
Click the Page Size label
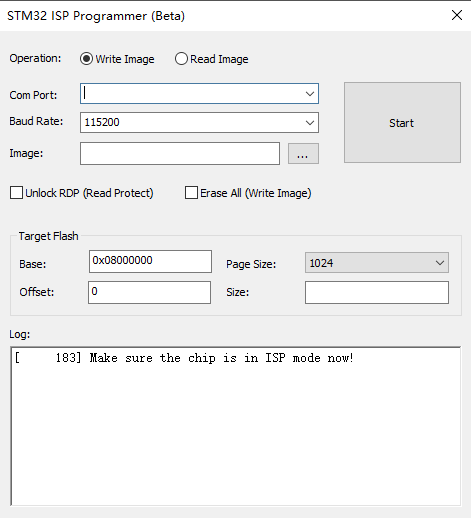(251, 264)
